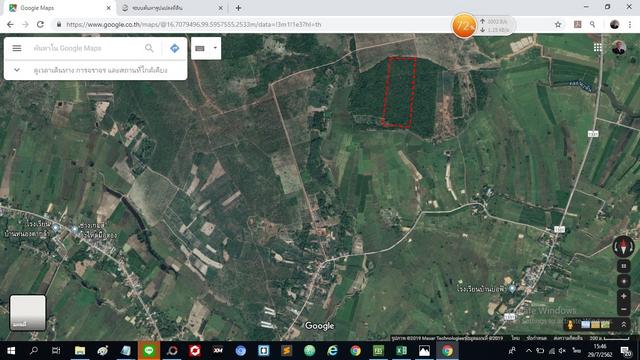Image resolution: width=640 pixels, height=360 pixels.
Task: Reset map orientation using the compass
Action: (623, 247)
